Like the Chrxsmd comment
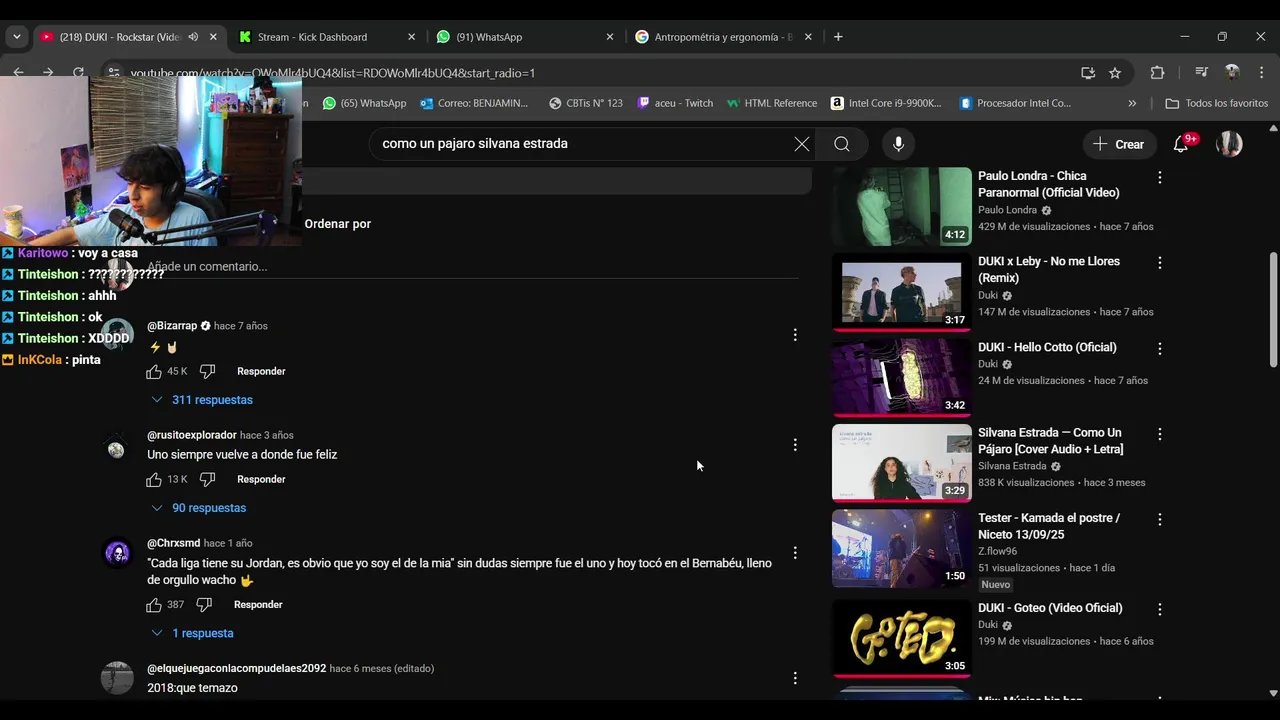The image size is (1280, 720). (x=154, y=604)
